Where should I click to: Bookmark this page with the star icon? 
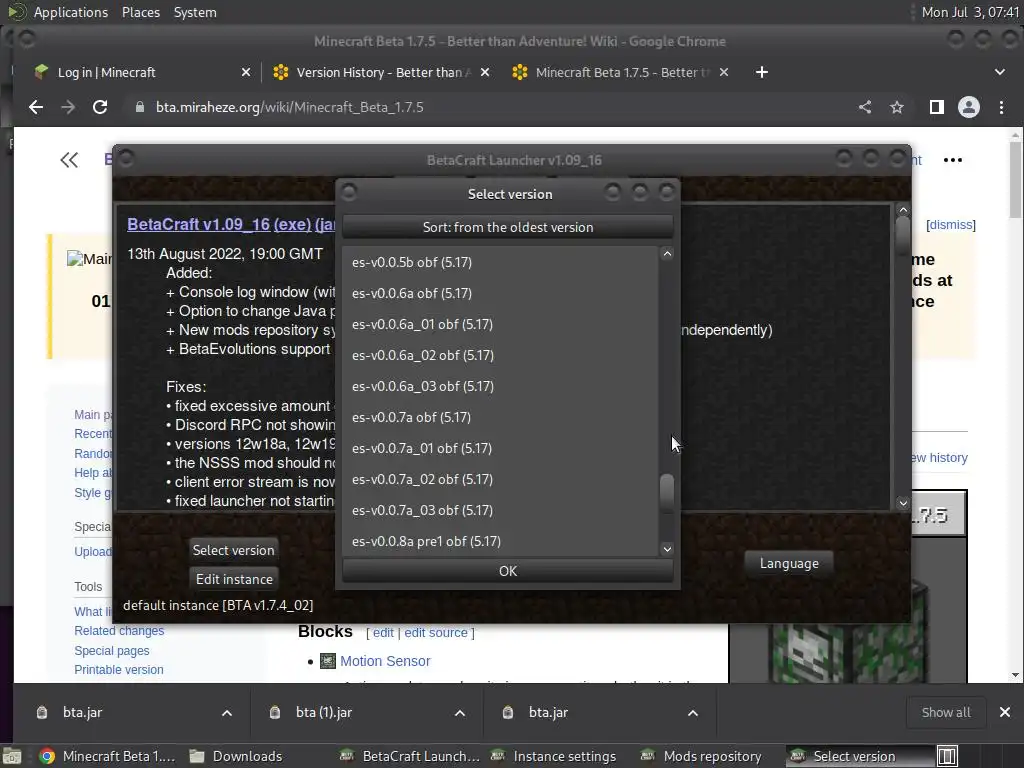coord(897,107)
